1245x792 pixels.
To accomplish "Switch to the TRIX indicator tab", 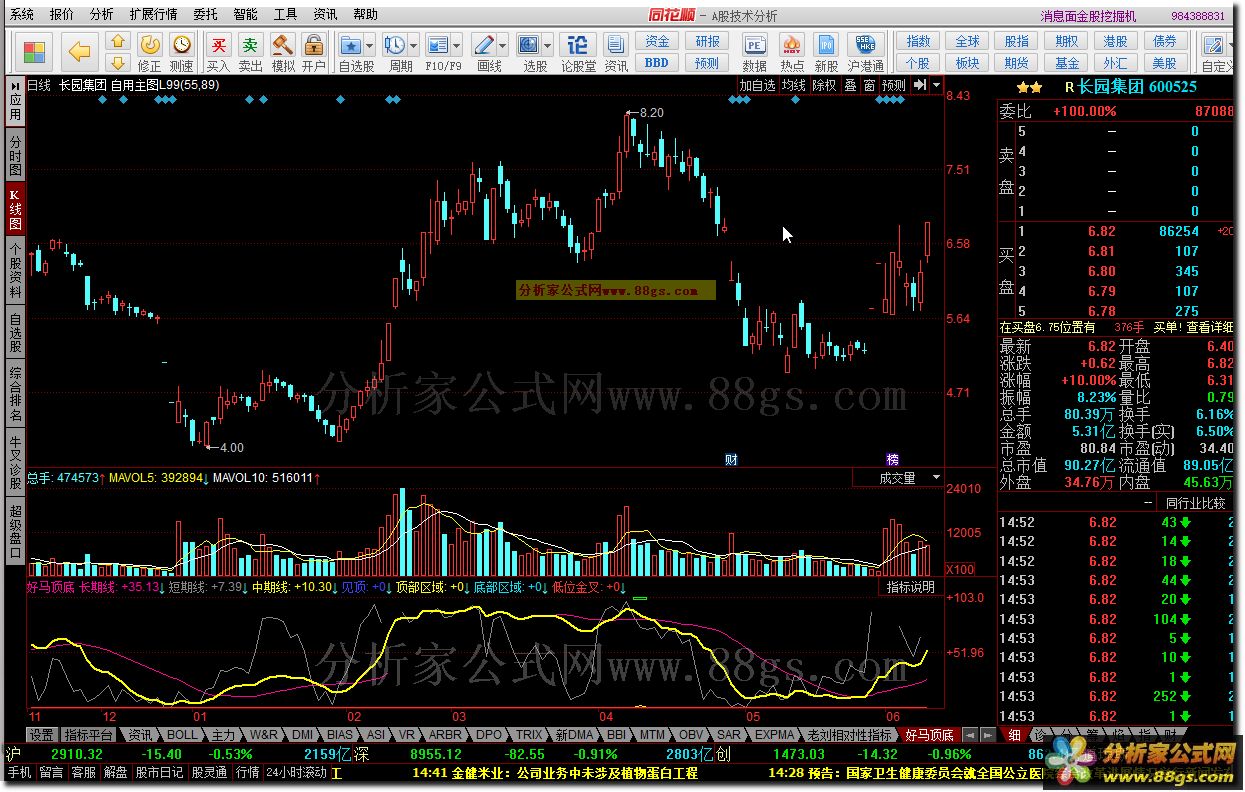I will point(529,735).
